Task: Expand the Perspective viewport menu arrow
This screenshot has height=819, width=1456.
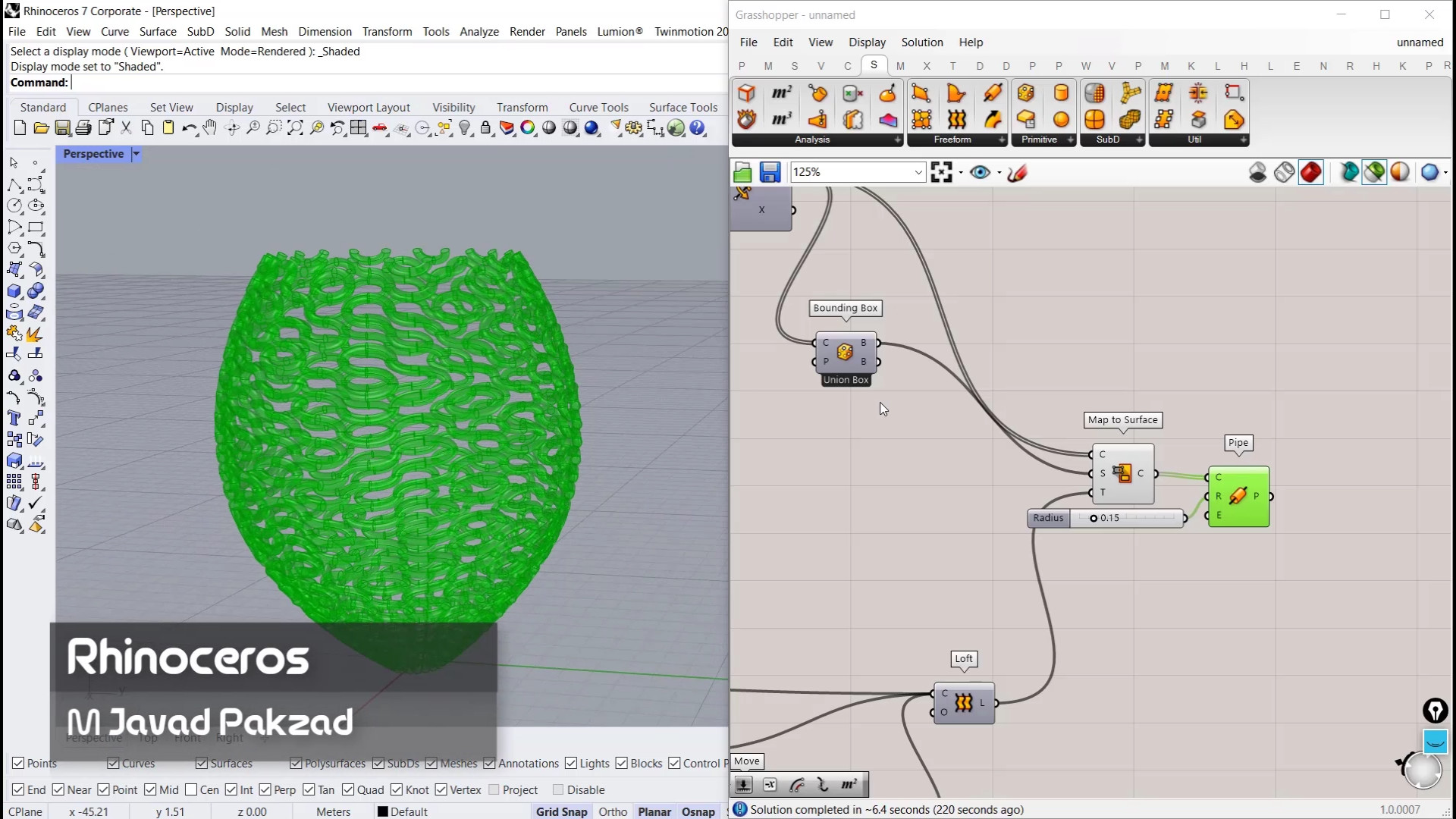Action: [x=136, y=154]
